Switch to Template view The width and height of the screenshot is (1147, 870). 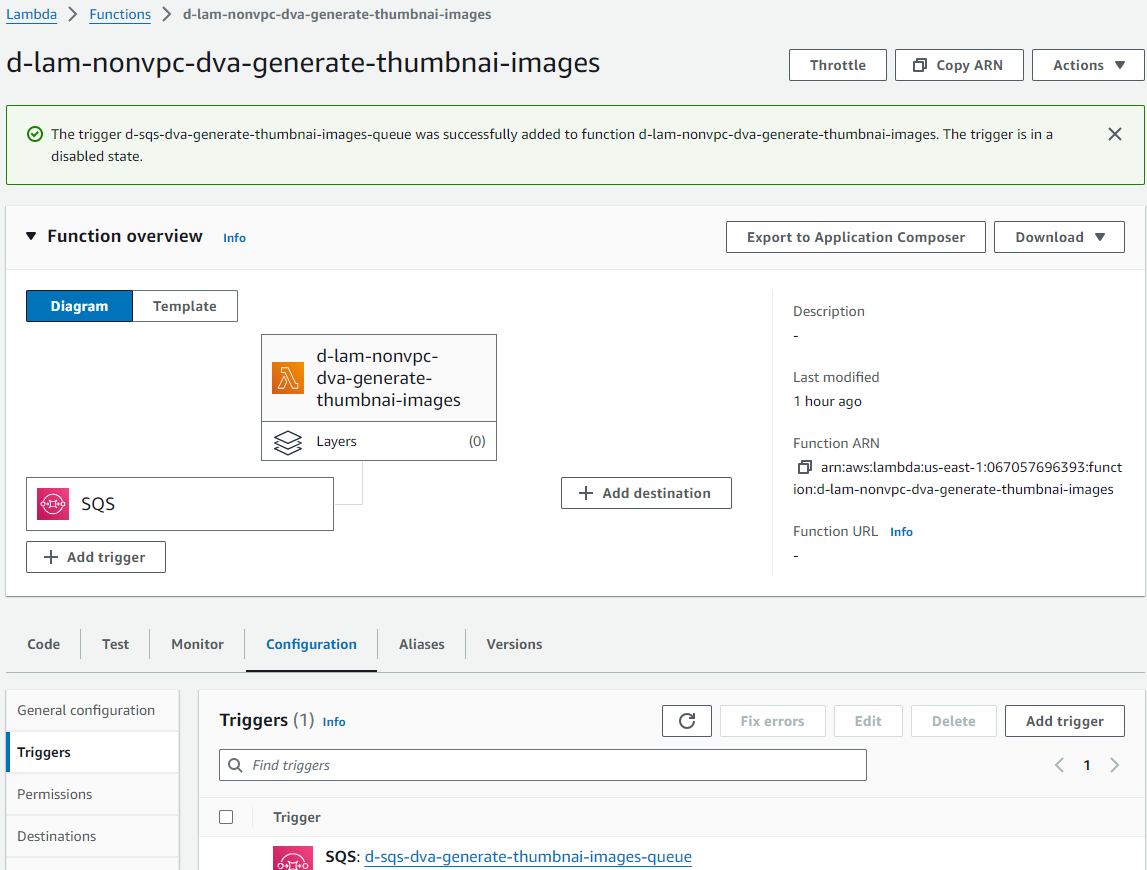185,306
